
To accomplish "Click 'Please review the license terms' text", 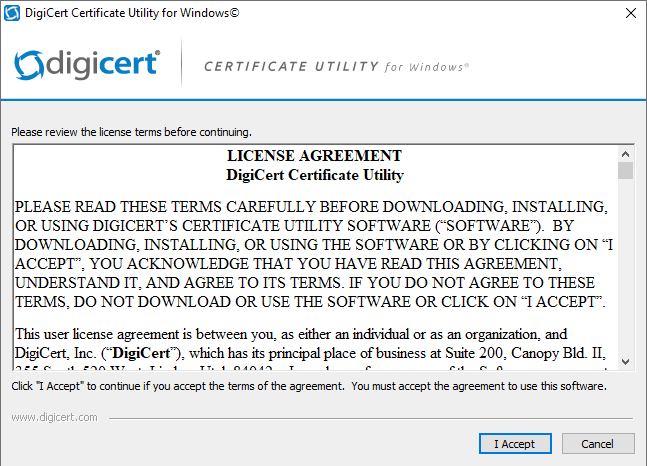I will [x=131, y=132].
